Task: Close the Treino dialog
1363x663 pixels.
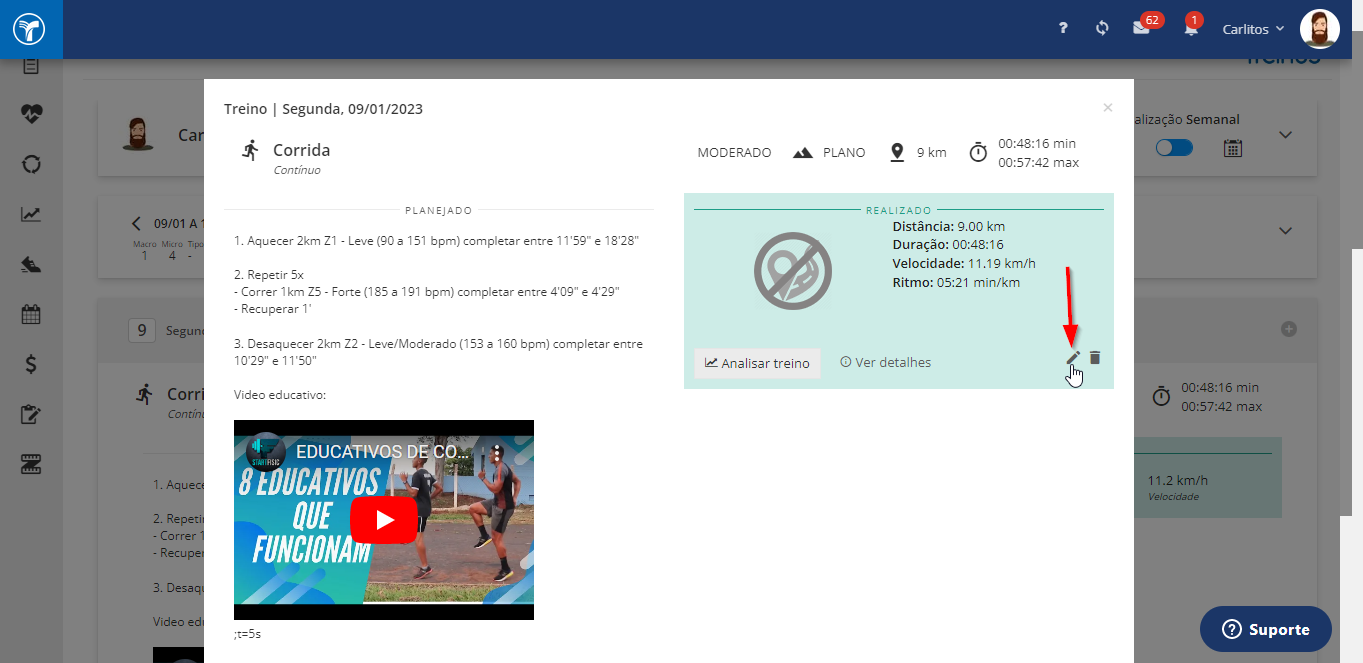Action: pyautogui.click(x=1107, y=107)
